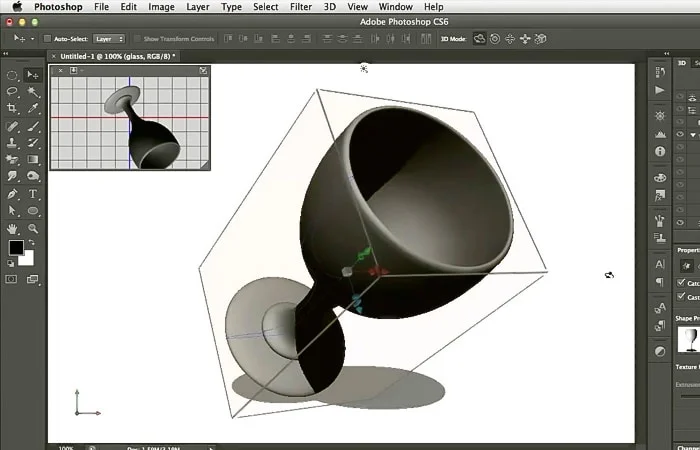Select the Hand tool

pos(12,229)
